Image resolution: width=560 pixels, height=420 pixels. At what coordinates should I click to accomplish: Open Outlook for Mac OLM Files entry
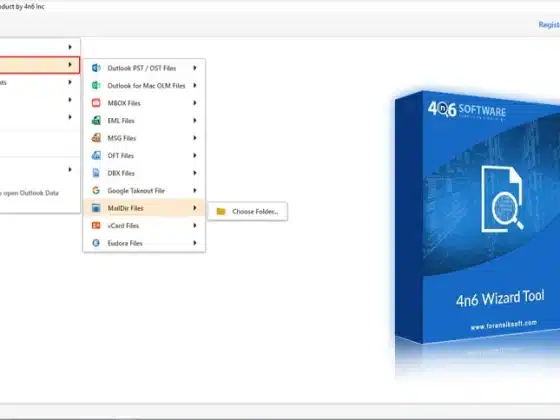(144, 85)
